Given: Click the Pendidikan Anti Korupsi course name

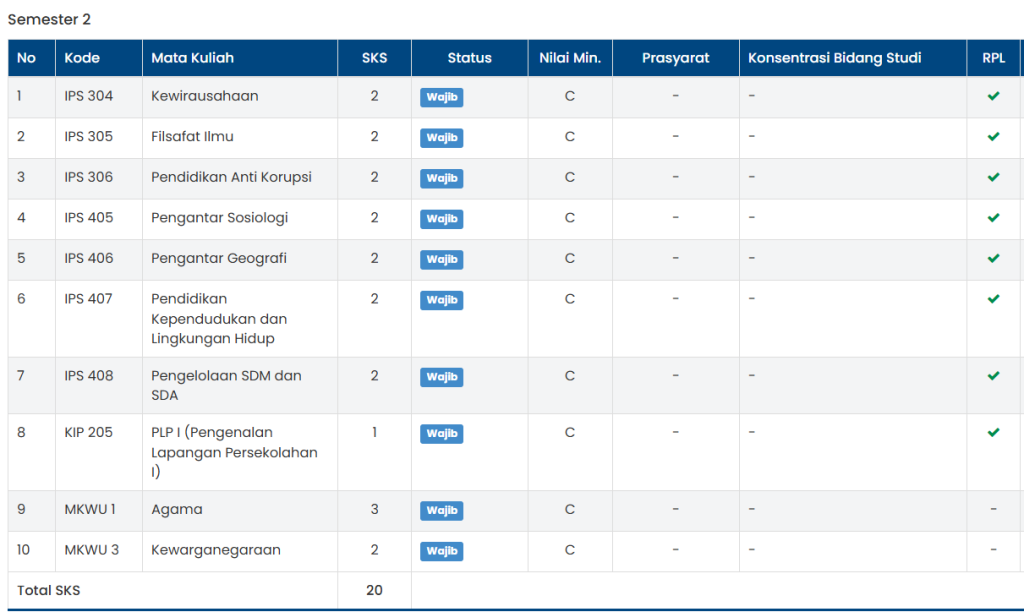Looking at the screenshot, I should click(x=231, y=177).
